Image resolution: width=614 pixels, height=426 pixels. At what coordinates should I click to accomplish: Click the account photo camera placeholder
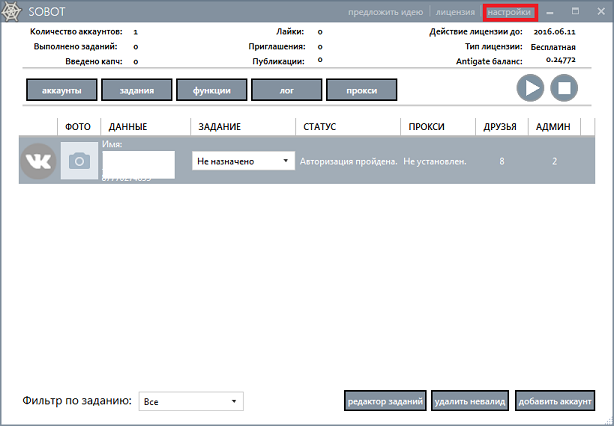[79, 161]
